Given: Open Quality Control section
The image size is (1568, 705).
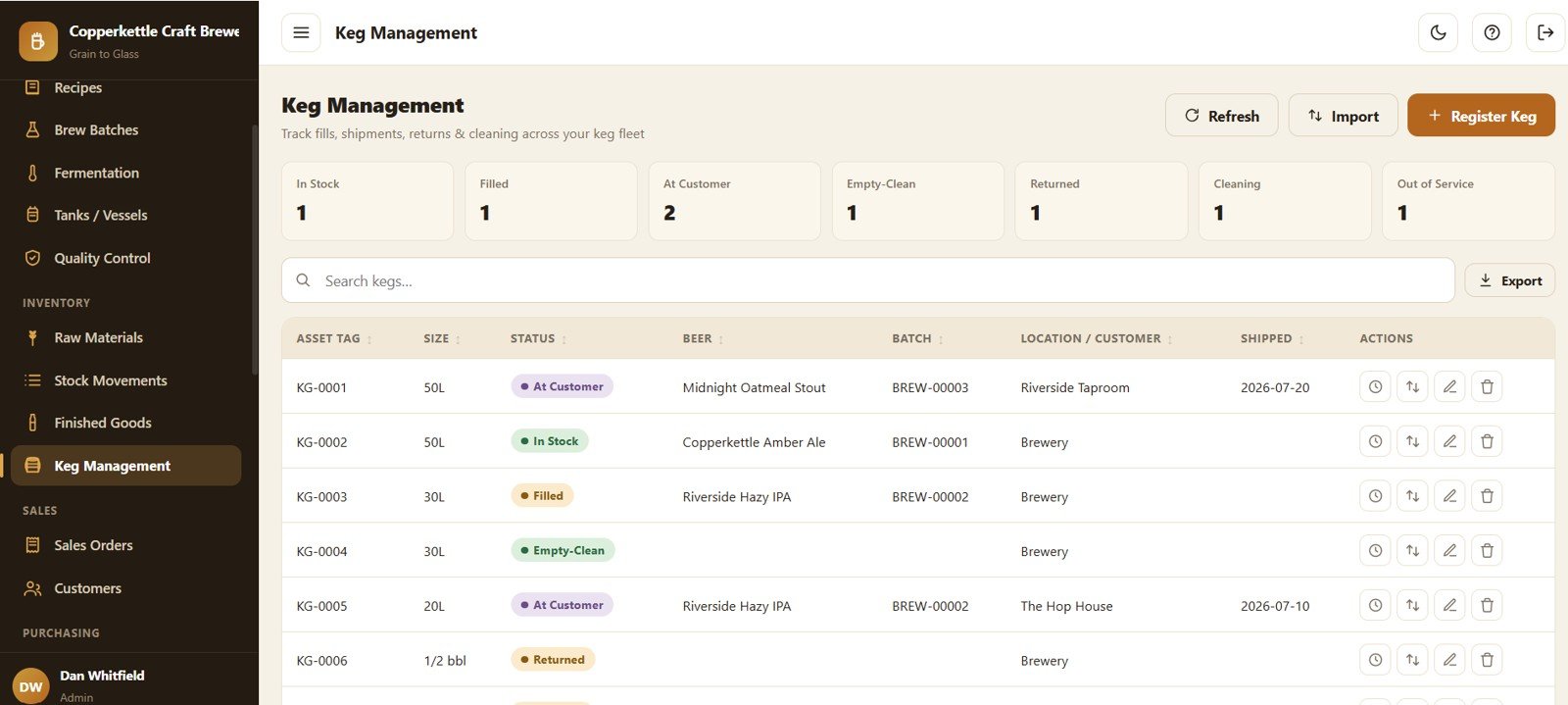Looking at the screenshot, I should (125, 258).
